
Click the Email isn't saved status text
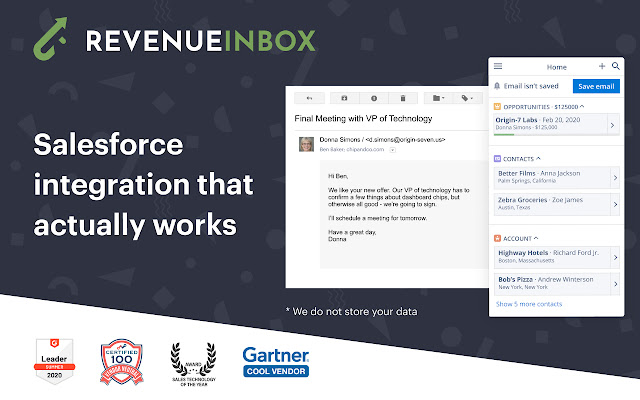click(x=531, y=86)
